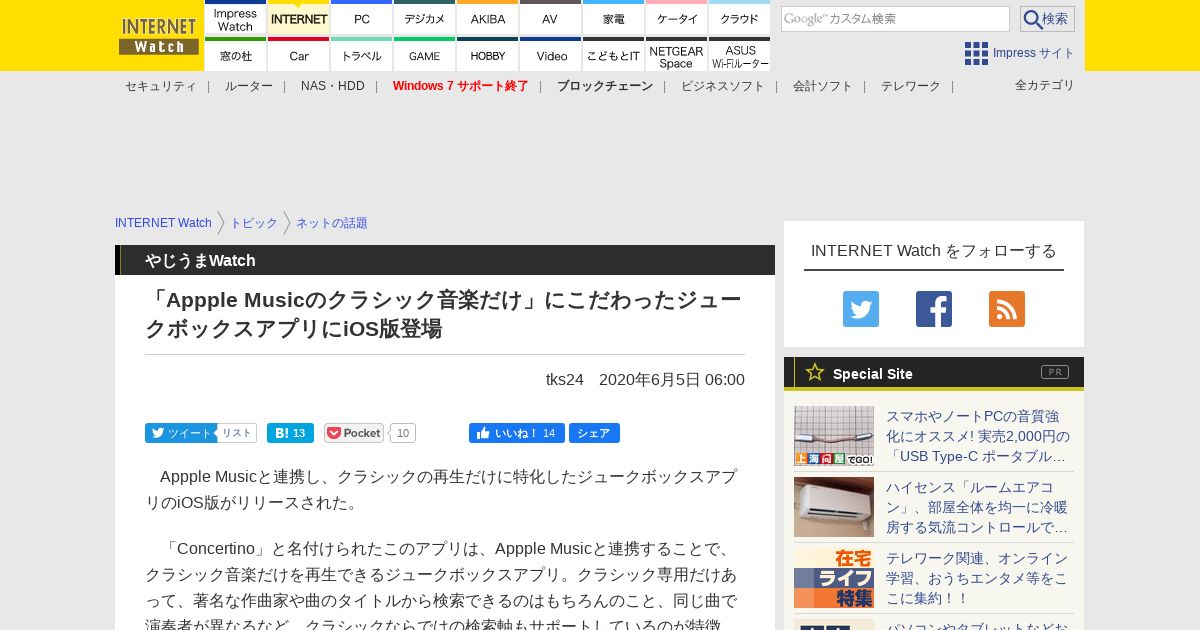
Task: Open スマホやノートPCの音質強化 article link
Action: pos(978,436)
